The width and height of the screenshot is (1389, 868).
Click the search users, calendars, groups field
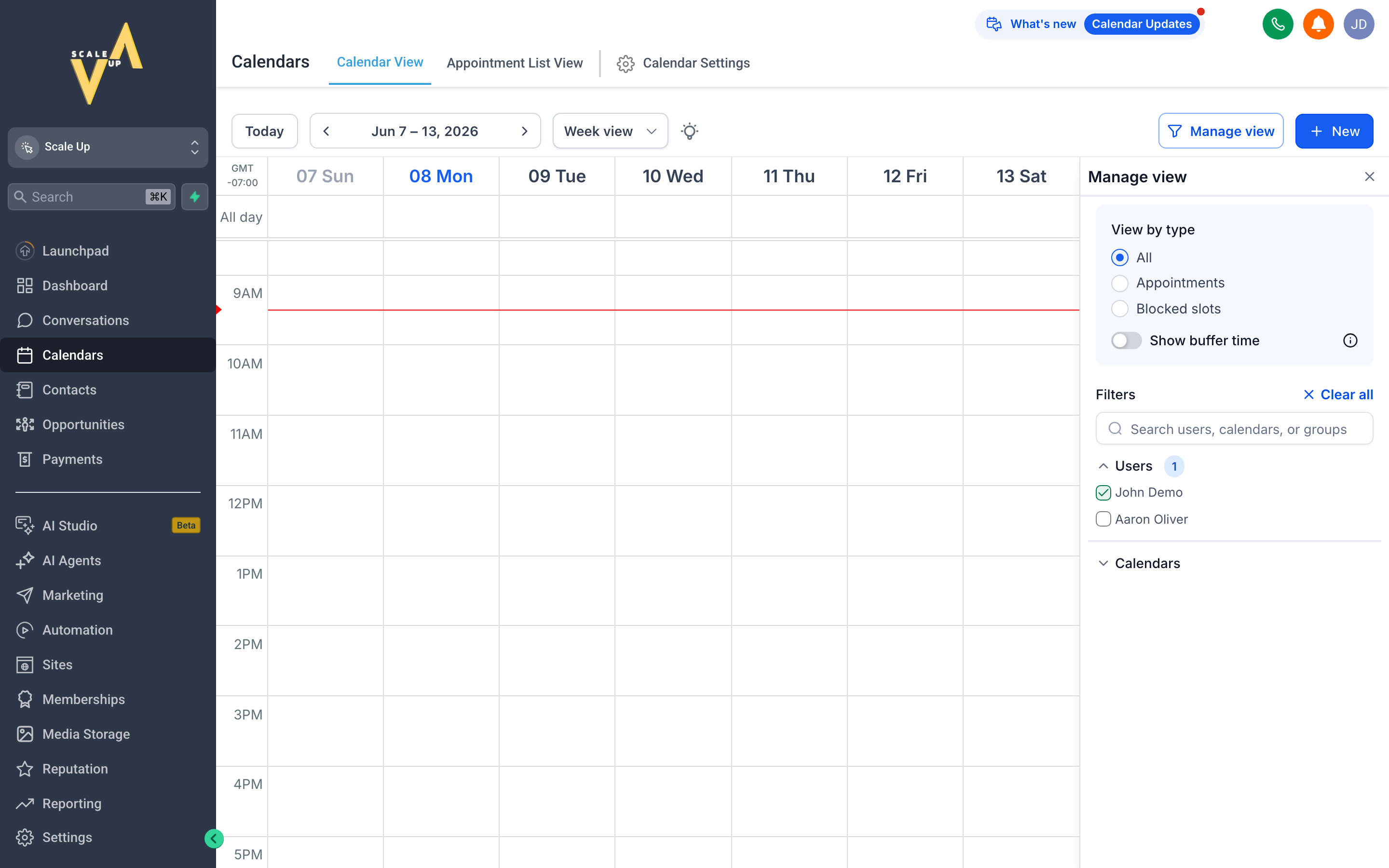pos(1234,429)
